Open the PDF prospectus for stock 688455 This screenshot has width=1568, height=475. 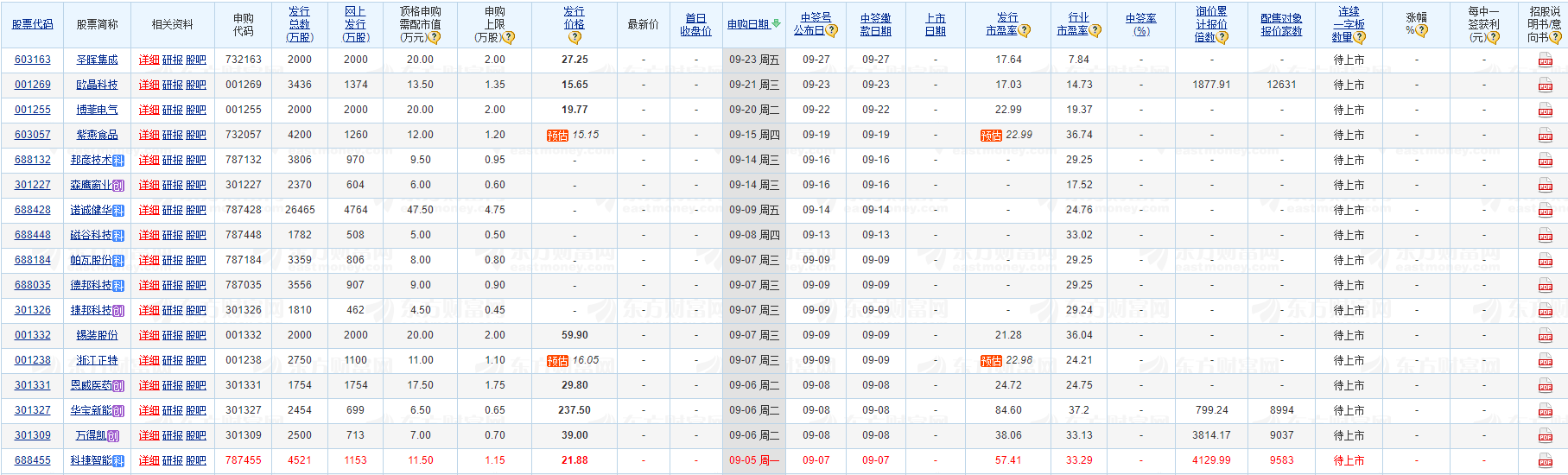point(1545,462)
